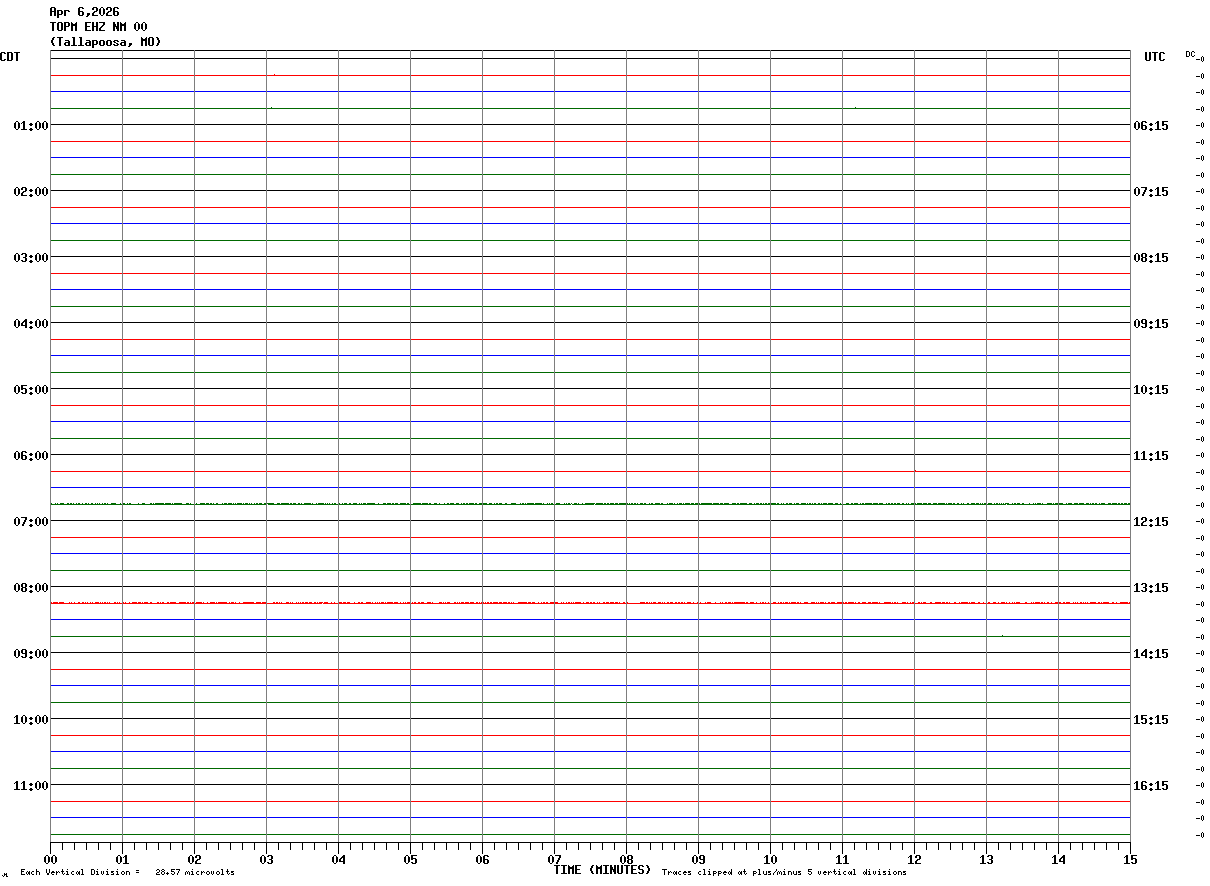
Task: Click the "11" minute axis label
Action: [843, 859]
